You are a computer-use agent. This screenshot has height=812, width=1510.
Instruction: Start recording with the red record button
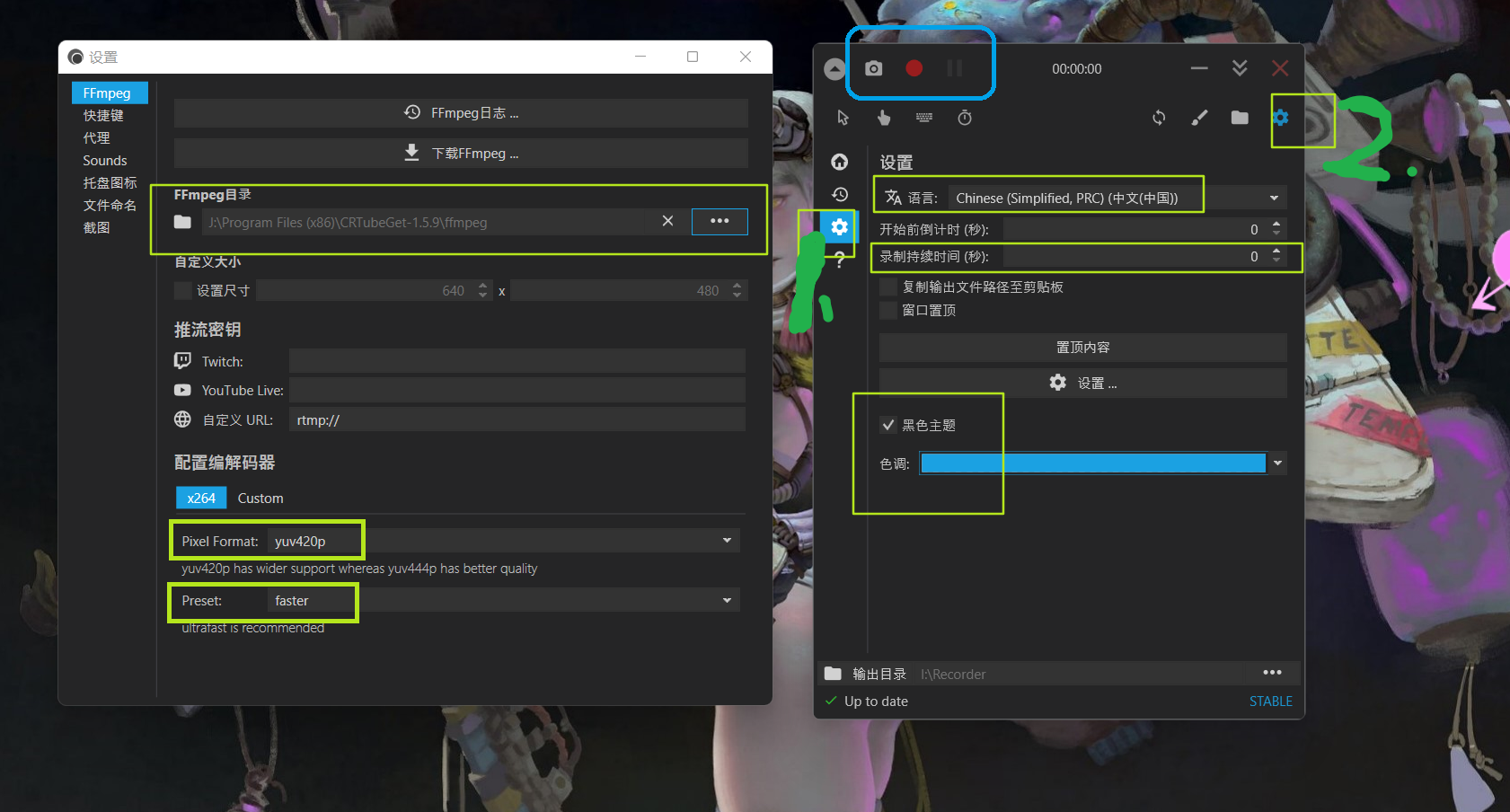coord(914,68)
